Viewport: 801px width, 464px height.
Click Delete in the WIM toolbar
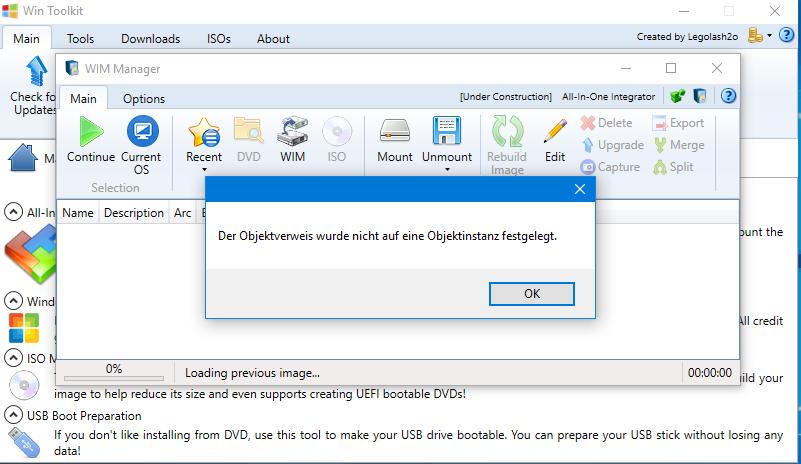tap(606, 123)
